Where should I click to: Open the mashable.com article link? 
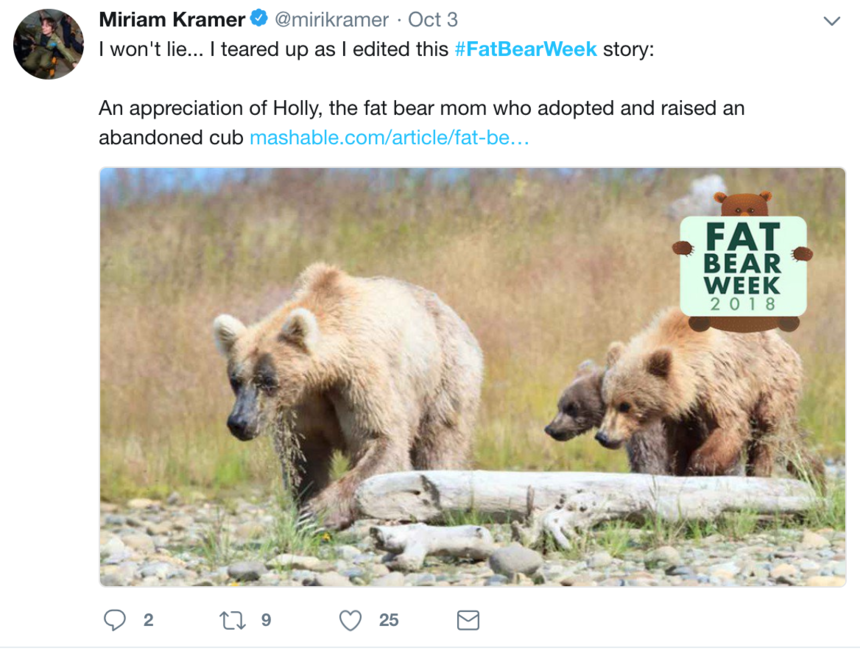point(389,138)
